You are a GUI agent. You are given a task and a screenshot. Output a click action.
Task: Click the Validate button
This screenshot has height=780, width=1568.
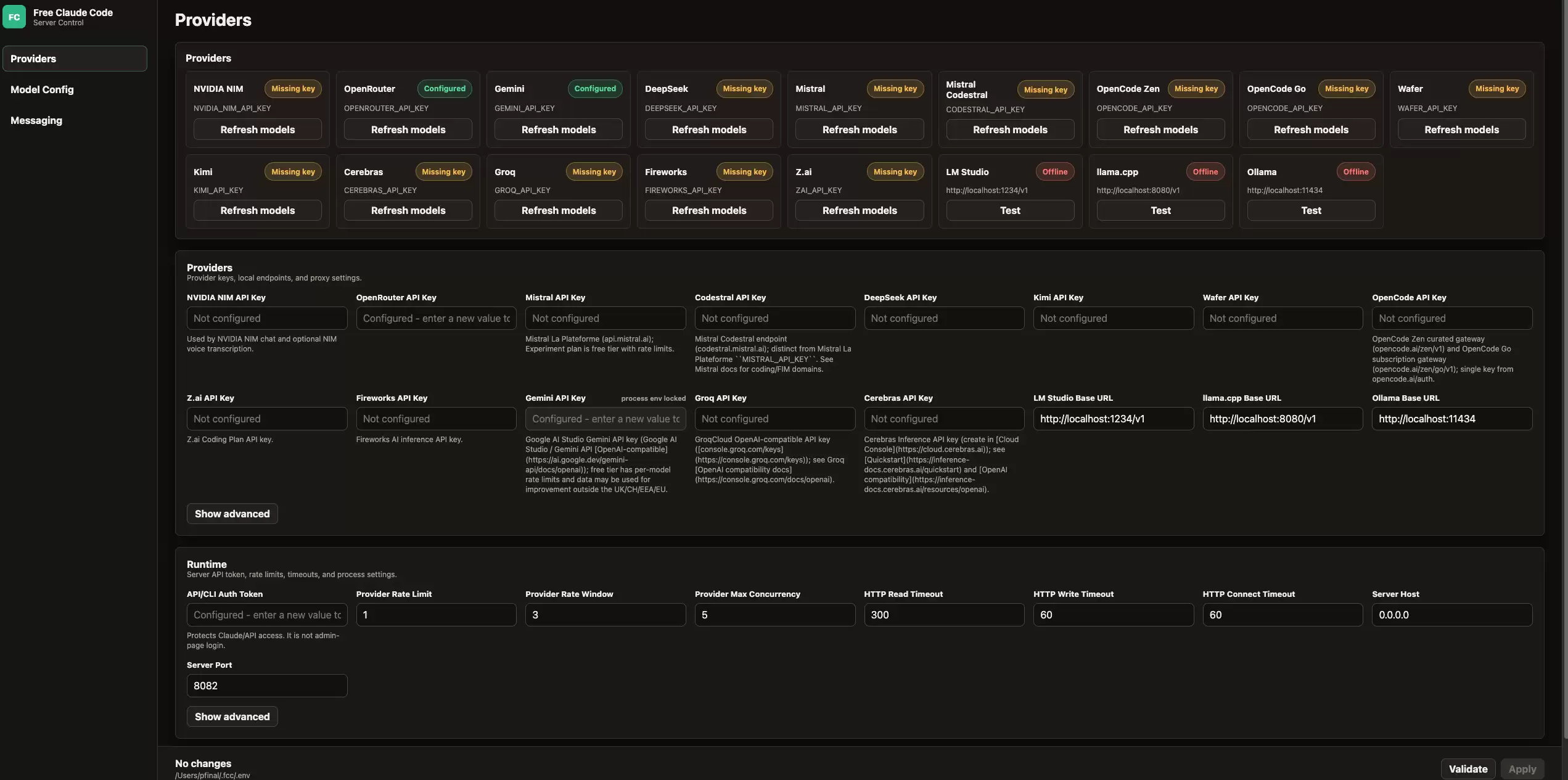click(x=1467, y=769)
